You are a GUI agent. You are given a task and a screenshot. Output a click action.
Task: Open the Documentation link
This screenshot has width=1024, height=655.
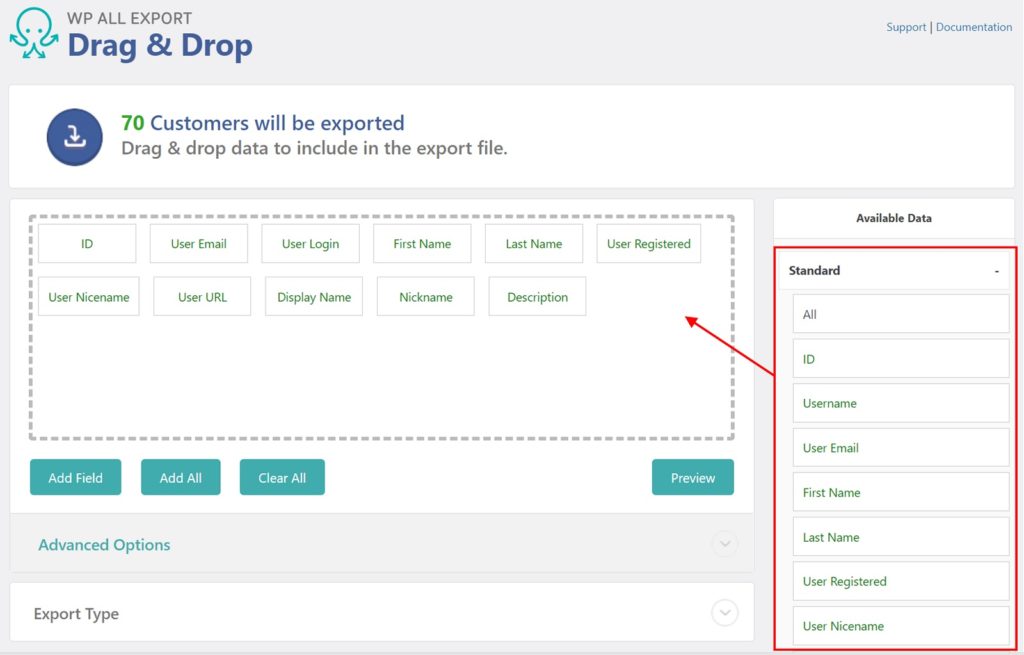pos(973,27)
